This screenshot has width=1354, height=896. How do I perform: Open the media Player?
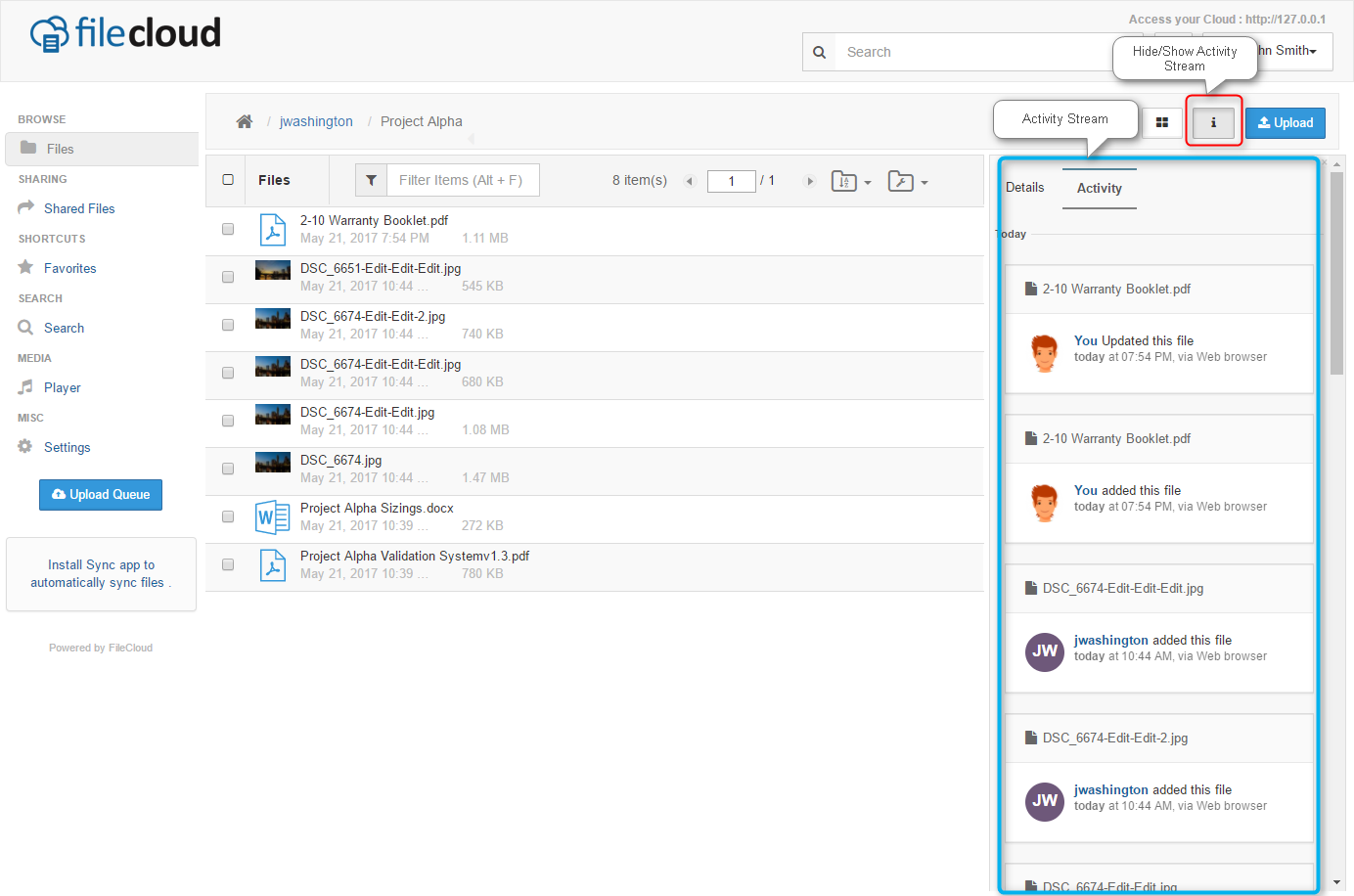(x=62, y=387)
